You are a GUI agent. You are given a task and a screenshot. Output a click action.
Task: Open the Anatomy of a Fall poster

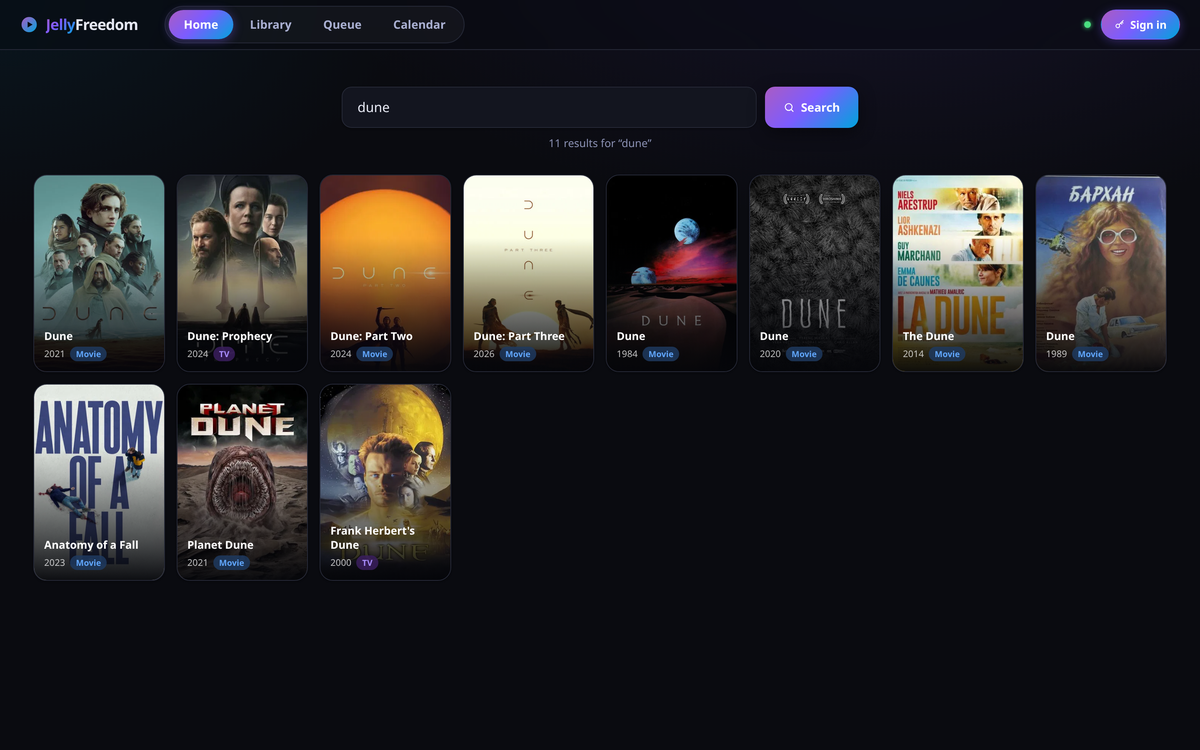tap(99, 482)
